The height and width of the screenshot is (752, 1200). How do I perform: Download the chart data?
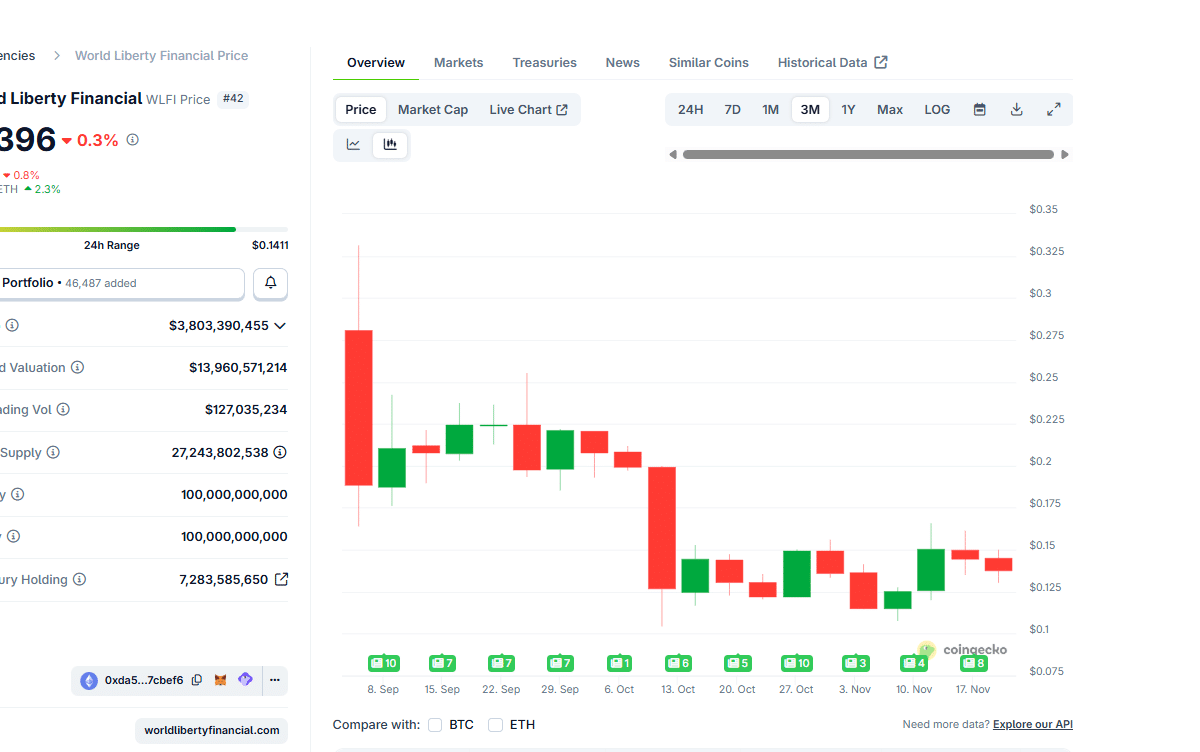(1016, 110)
